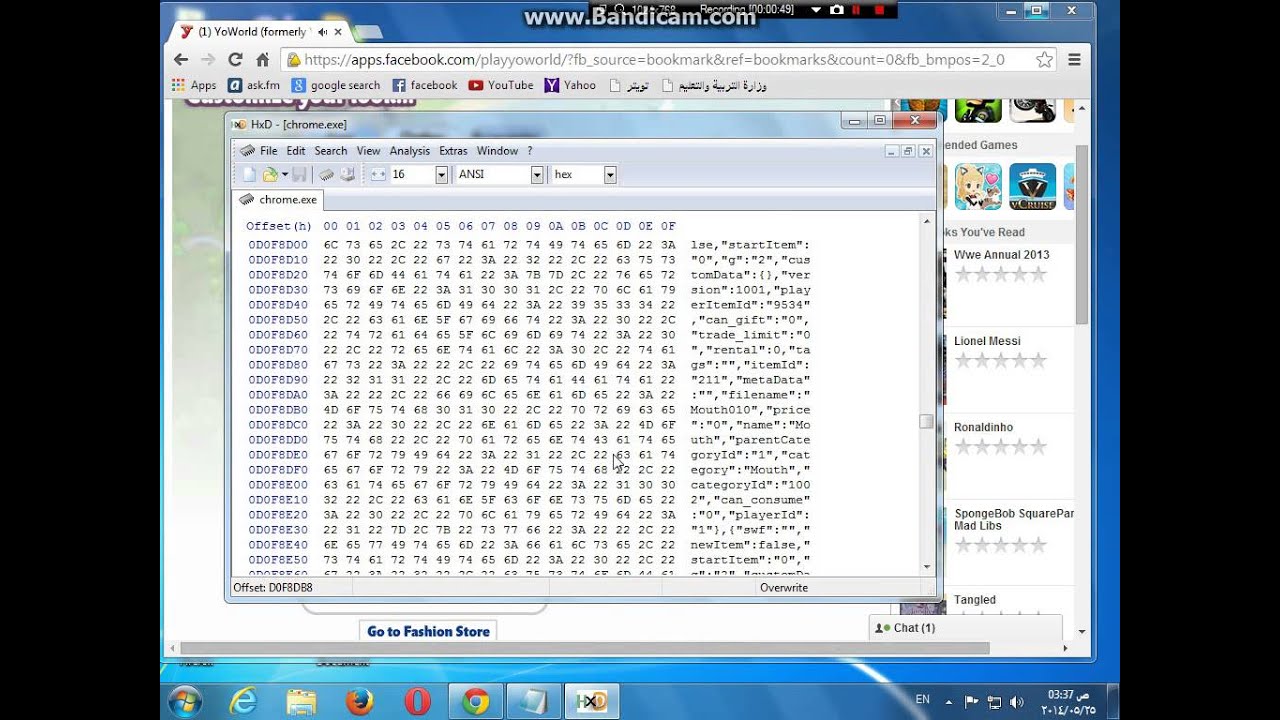Click HxD vertical scrollbar up arrow
Image resolution: width=1280 pixels, height=720 pixels.
[926, 222]
